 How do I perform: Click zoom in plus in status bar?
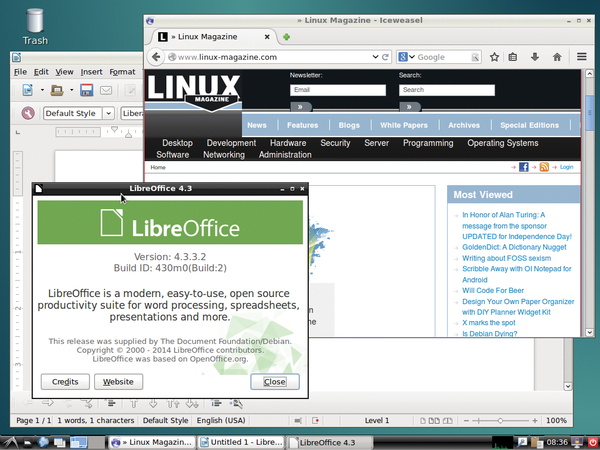(x=535, y=421)
